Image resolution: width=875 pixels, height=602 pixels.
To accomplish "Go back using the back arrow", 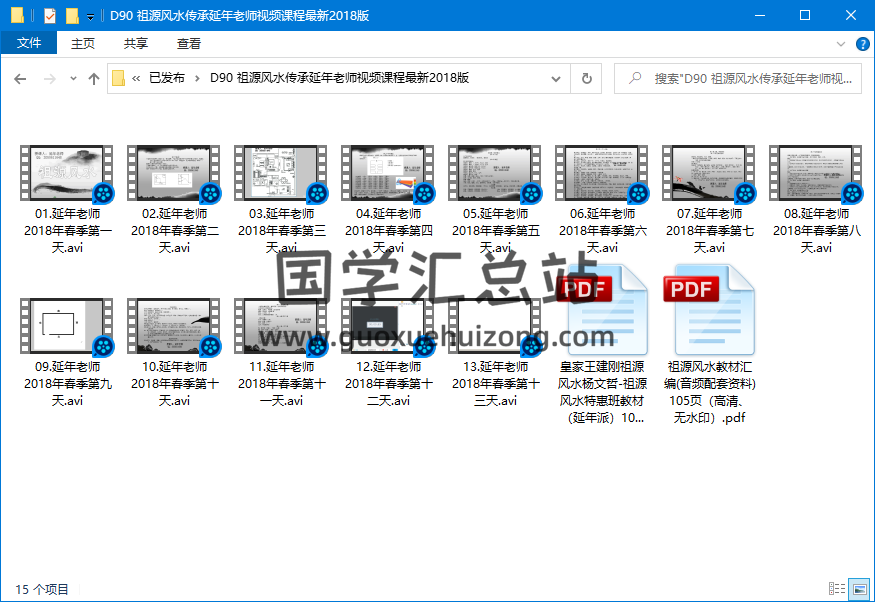I will (x=20, y=79).
